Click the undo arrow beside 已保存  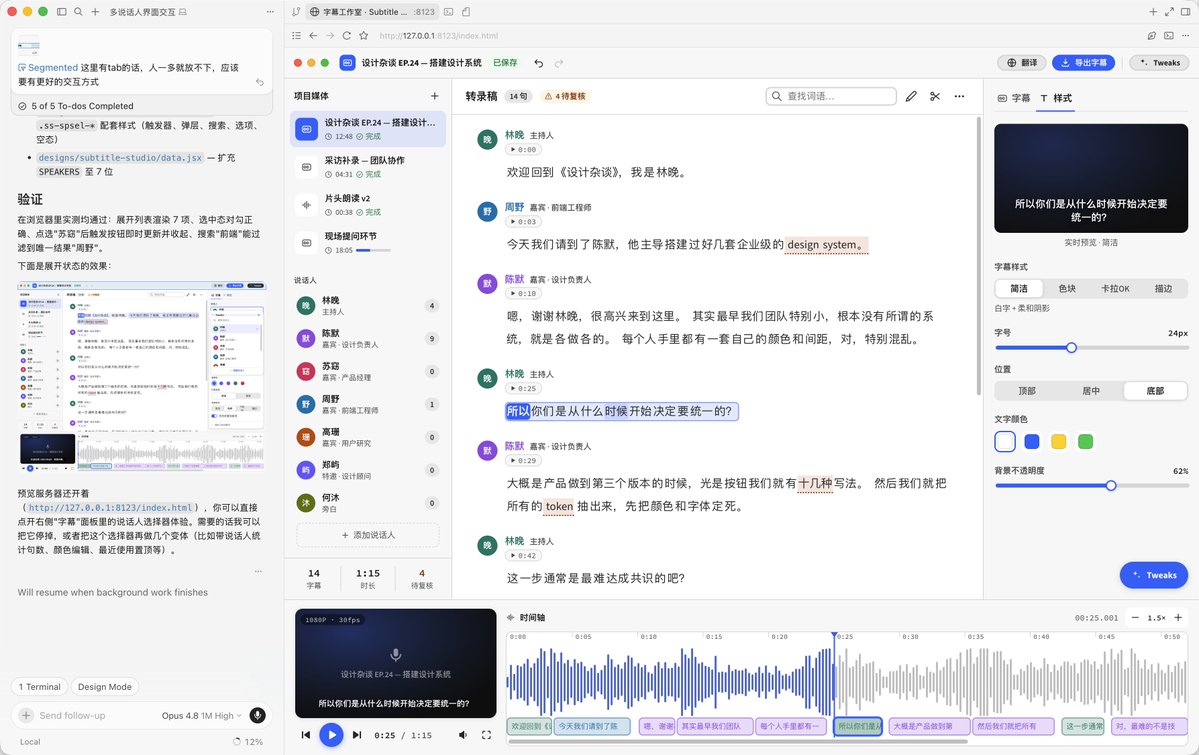tap(539, 63)
